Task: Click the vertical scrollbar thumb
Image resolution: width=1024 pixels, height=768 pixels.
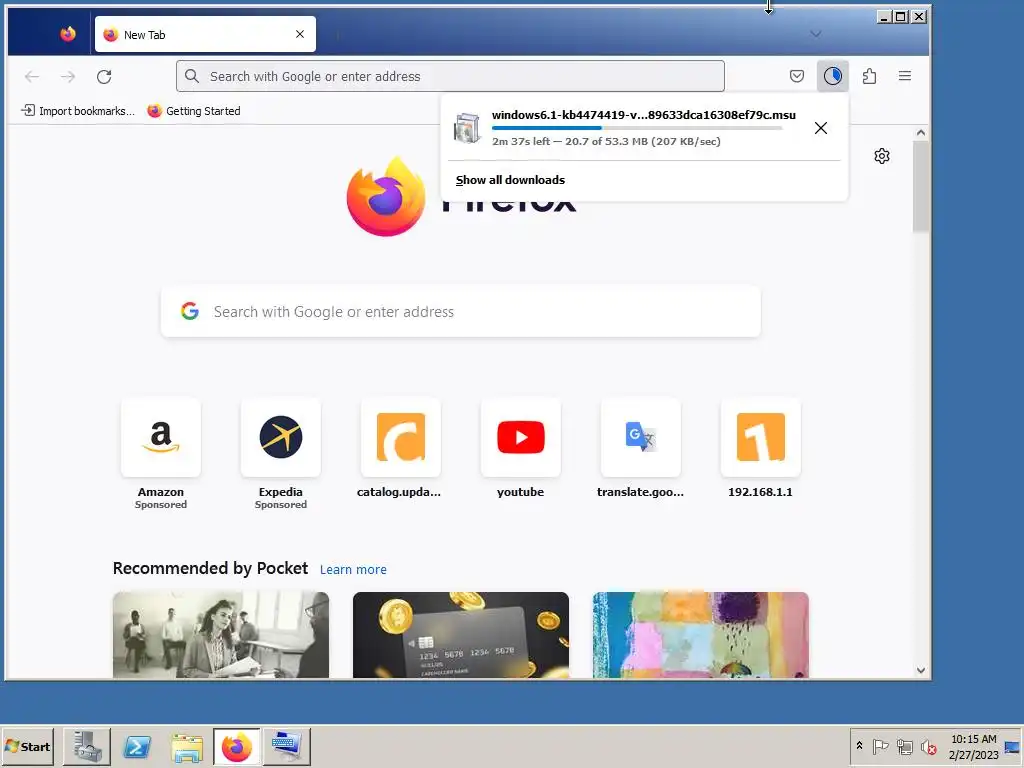Action: click(921, 186)
